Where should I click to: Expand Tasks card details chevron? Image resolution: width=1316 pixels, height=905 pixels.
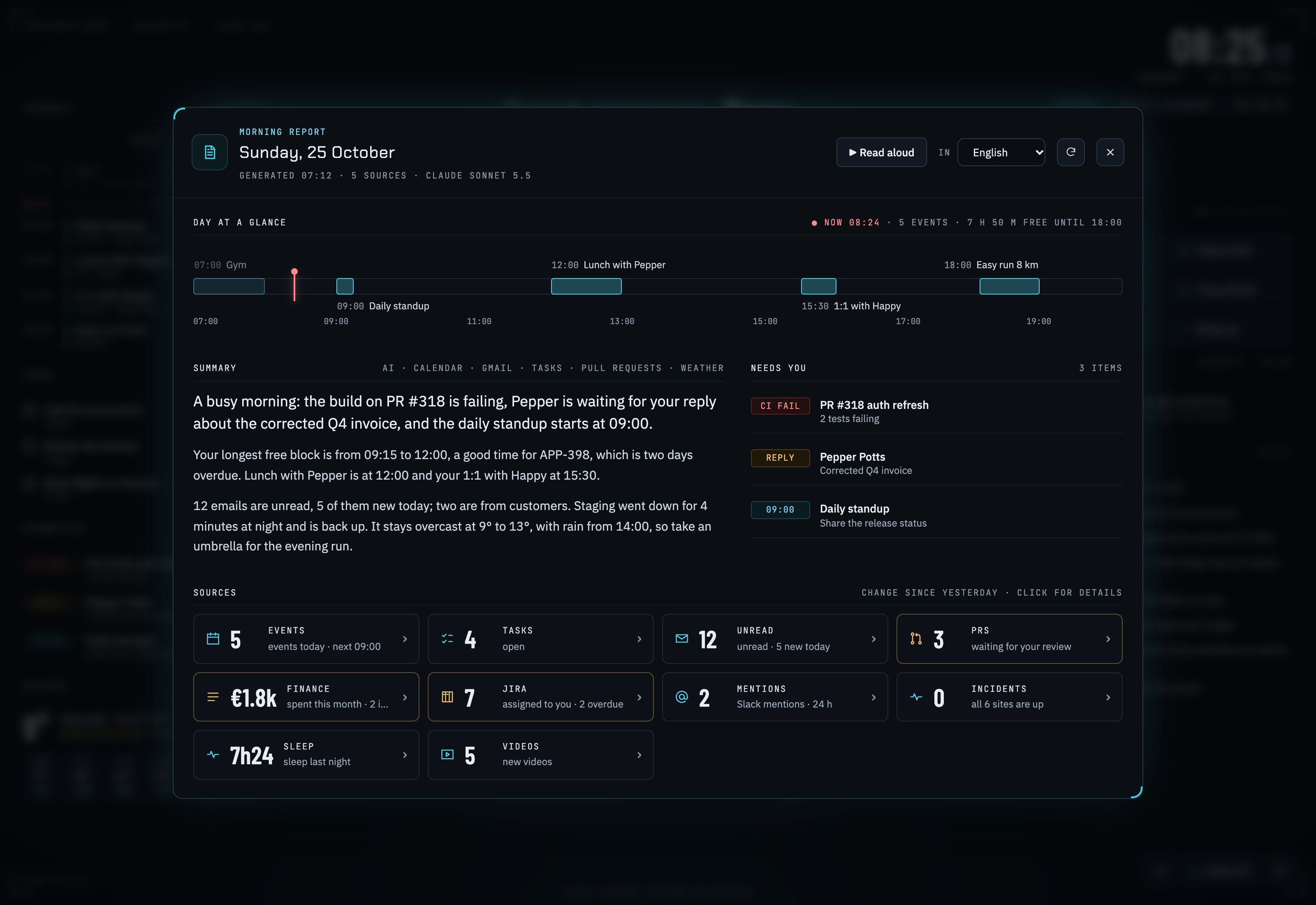(x=639, y=639)
